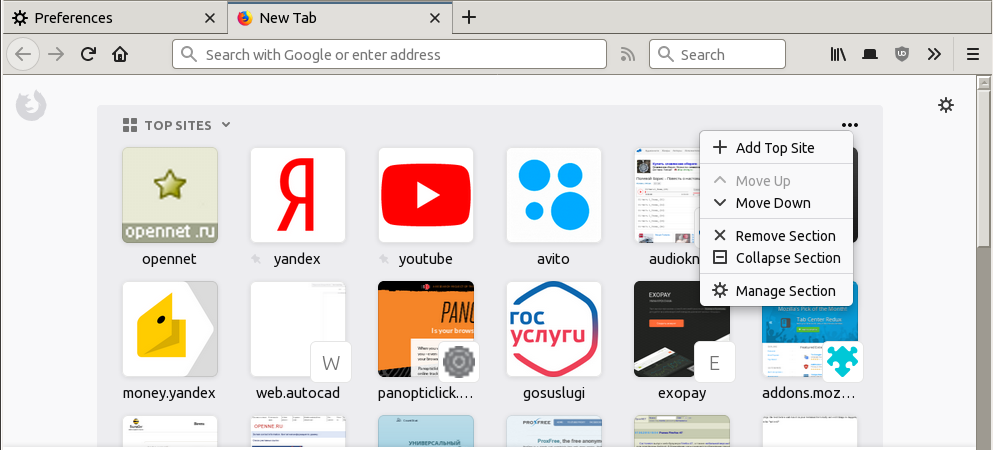Collapse the Top Sites header arrow

[226, 125]
